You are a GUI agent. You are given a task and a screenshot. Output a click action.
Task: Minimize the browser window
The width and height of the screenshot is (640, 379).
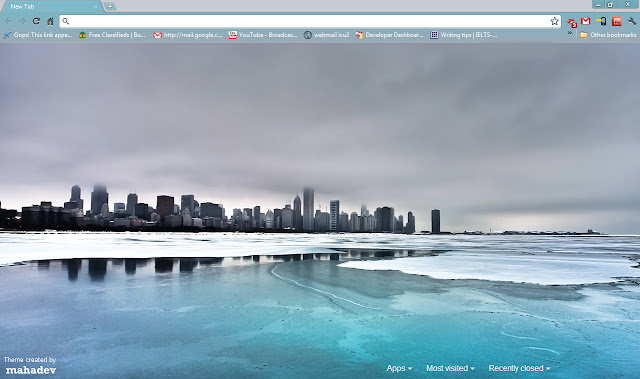click(598, 4)
